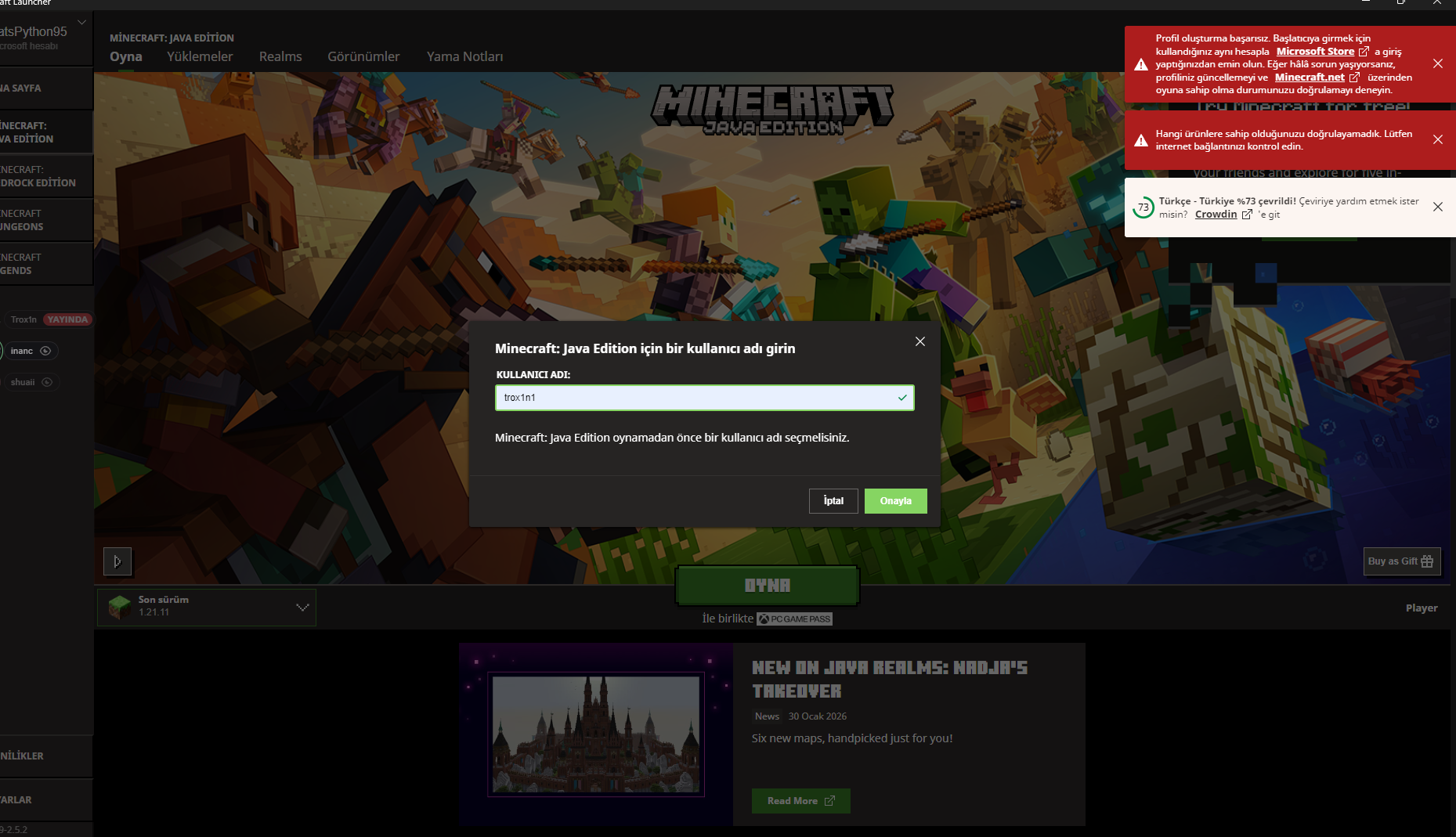Open Yenilikler in the sidebar
This screenshot has height=837, width=1456.
coord(46,756)
